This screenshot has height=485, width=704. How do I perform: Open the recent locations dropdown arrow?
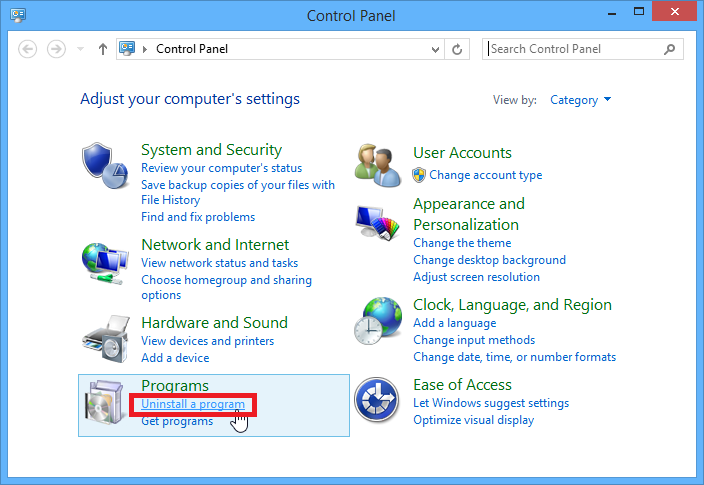click(80, 49)
